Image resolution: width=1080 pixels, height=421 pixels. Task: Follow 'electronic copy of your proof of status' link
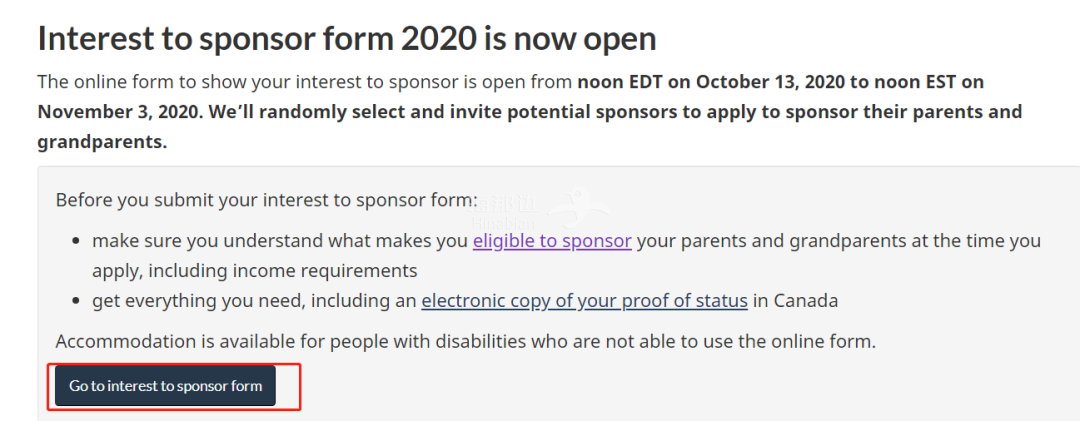pyautogui.click(x=584, y=301)
